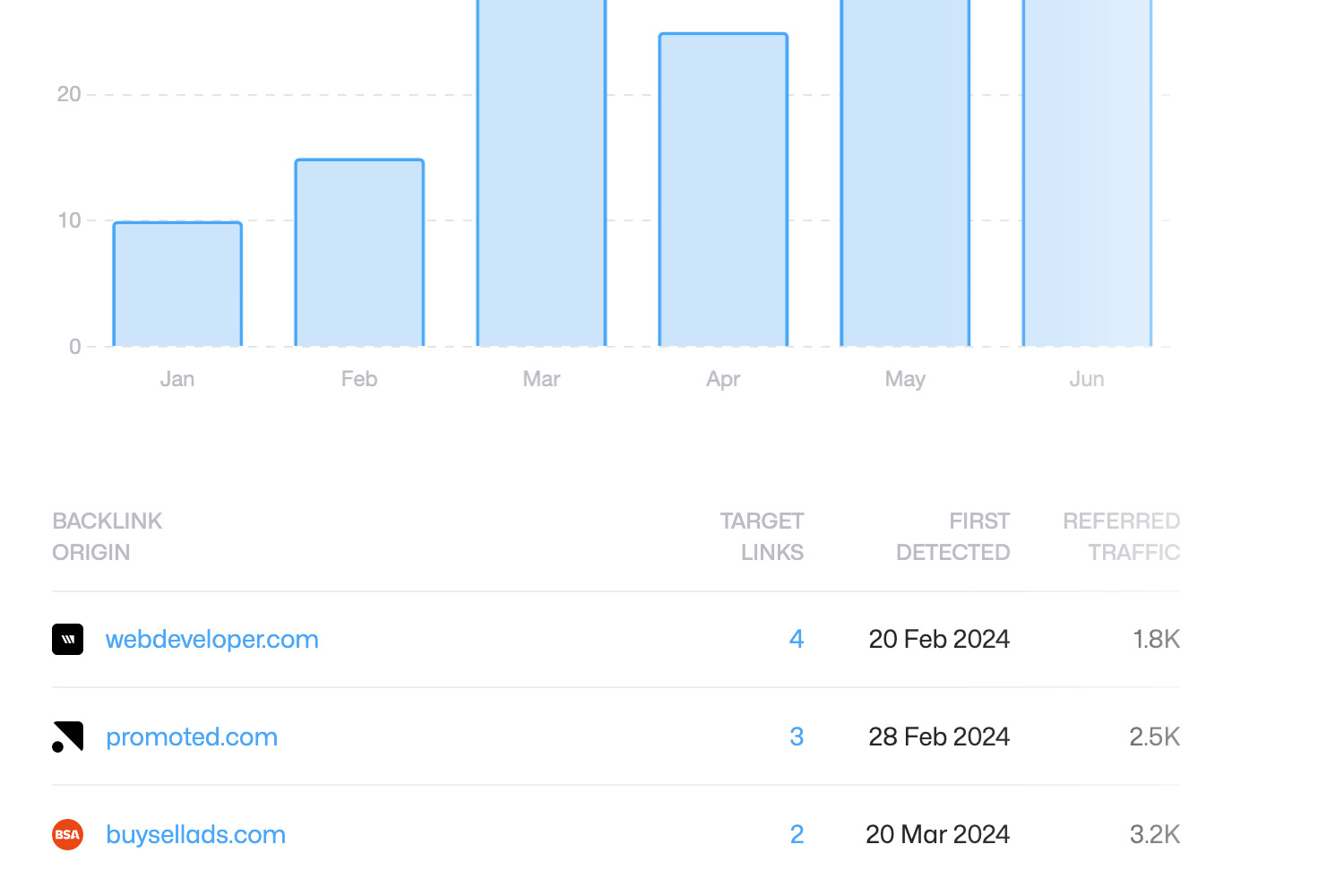Open the buysellads.com backlink
This screenshot has width=1344, height=896.
195,834
